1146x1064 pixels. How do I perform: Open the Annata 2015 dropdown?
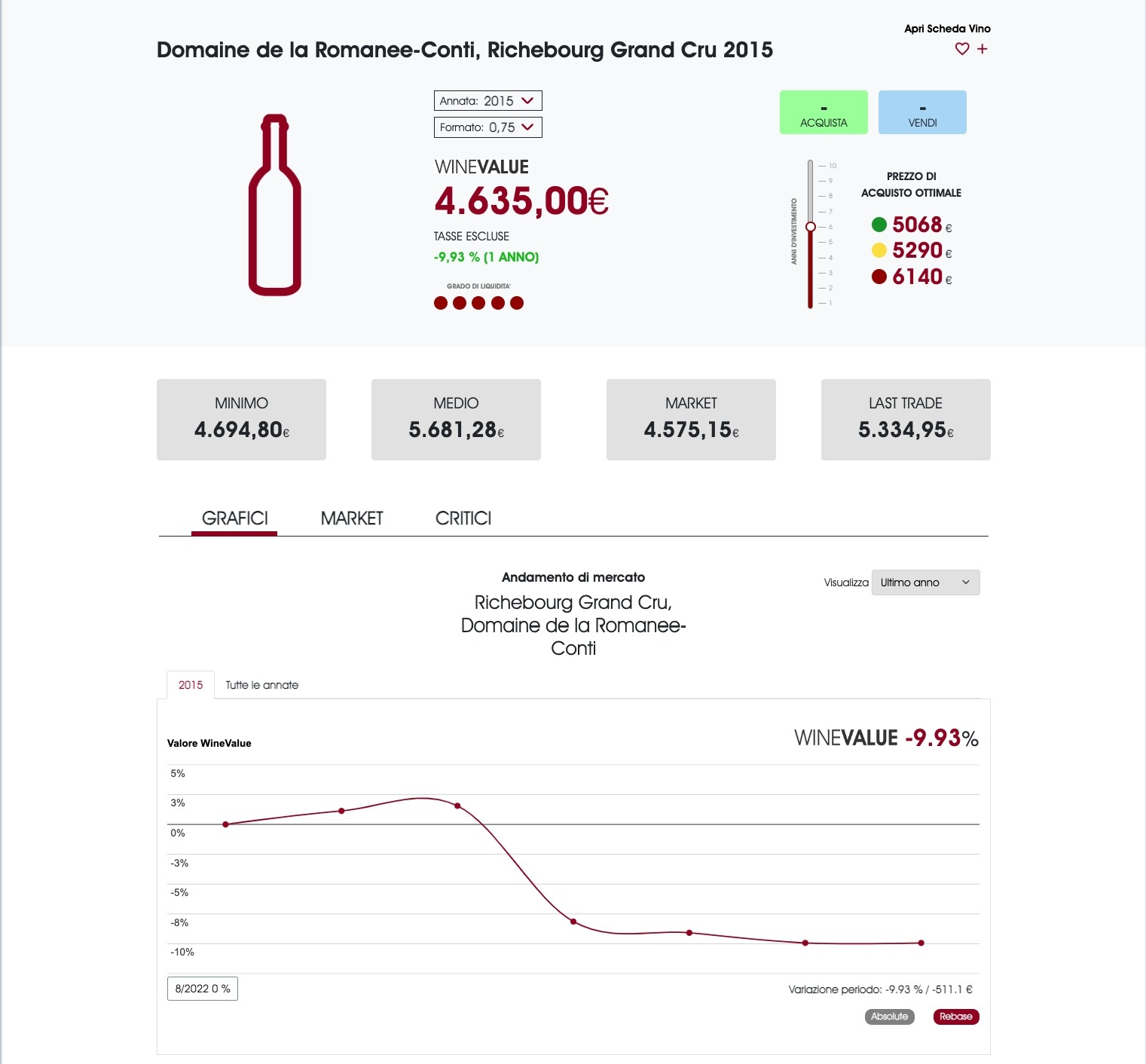click(x=487, y=101)
